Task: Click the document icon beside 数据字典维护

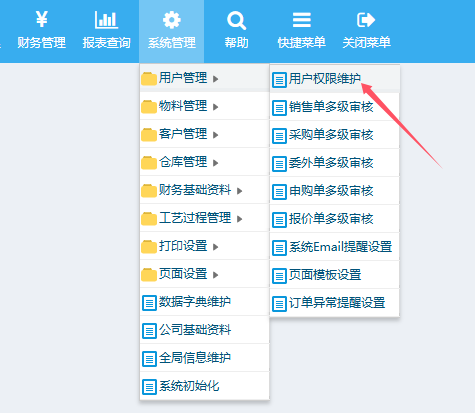Action: 149,303
